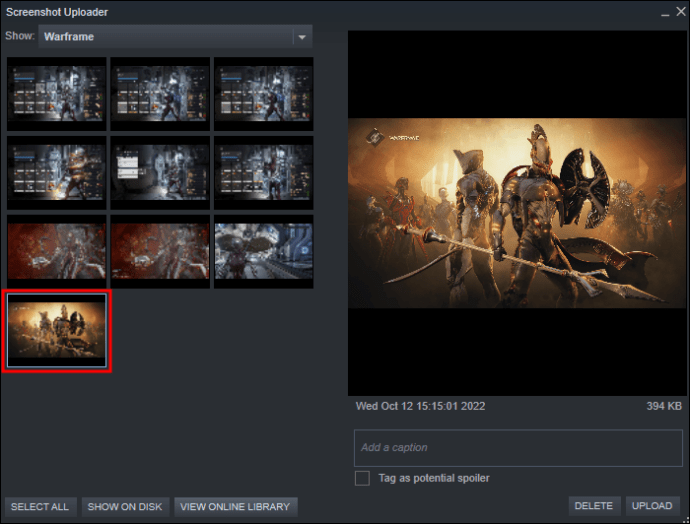Open the Show game dropdown arrow
This screenshot has height=524, width=690.
click(302, 37)
